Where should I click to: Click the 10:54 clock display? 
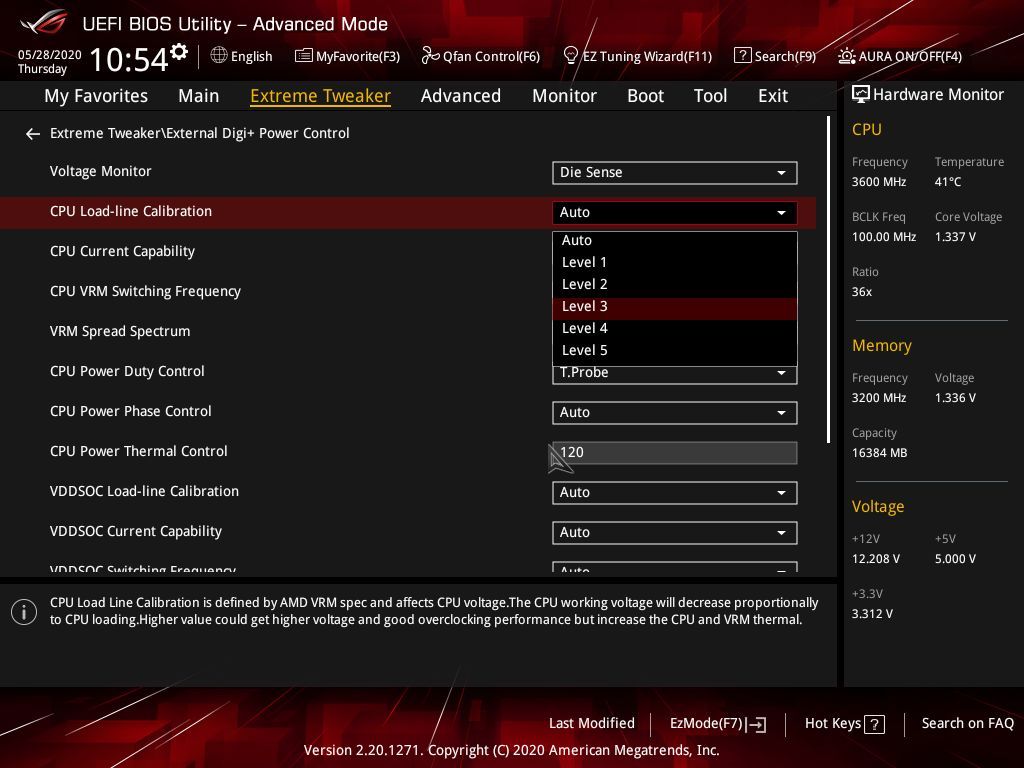click(x=129, y=59)
